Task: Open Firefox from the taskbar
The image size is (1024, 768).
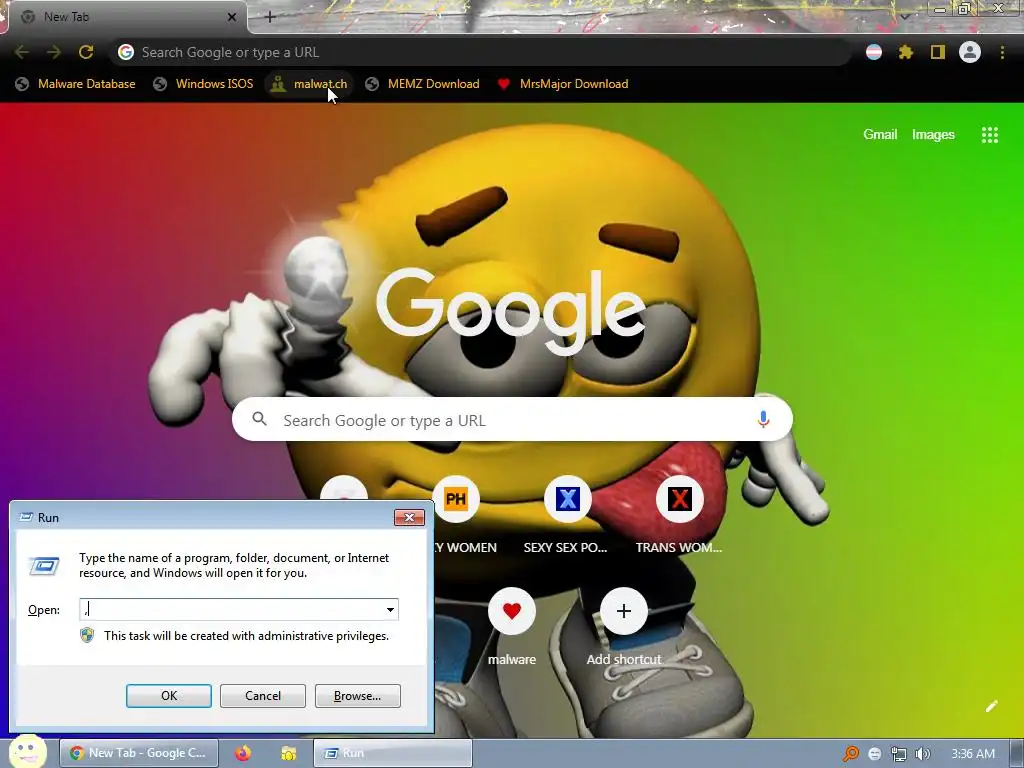Action: 243,753
